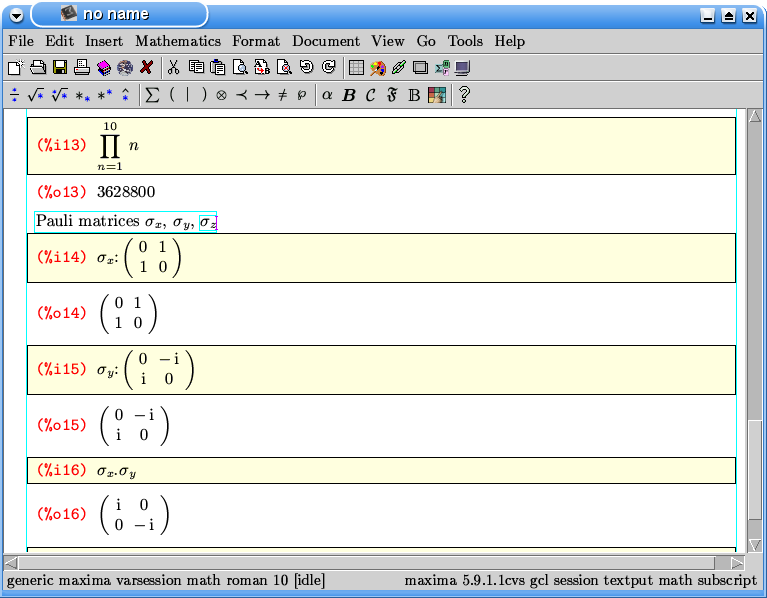
Task: Insert a link with the chain icon
Action: pyautogui.click(x=399, y=67)
